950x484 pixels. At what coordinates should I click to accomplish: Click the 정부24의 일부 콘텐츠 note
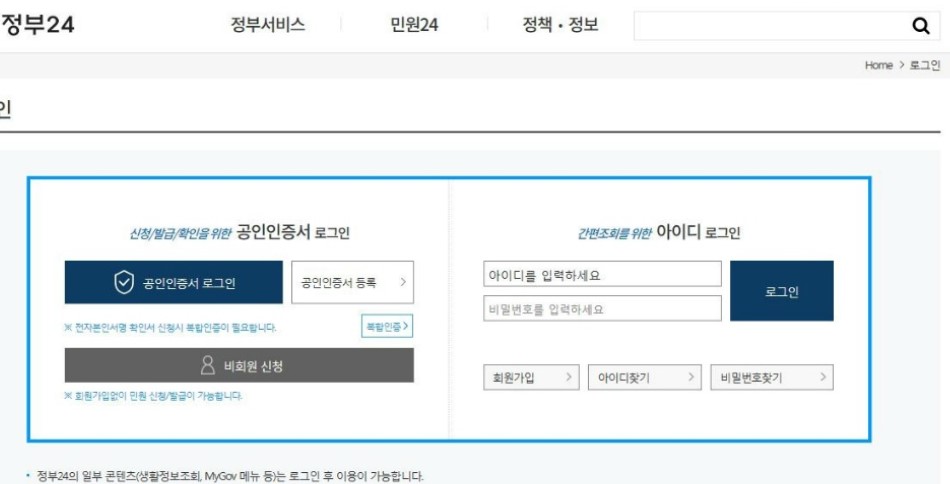pos(230,476)
